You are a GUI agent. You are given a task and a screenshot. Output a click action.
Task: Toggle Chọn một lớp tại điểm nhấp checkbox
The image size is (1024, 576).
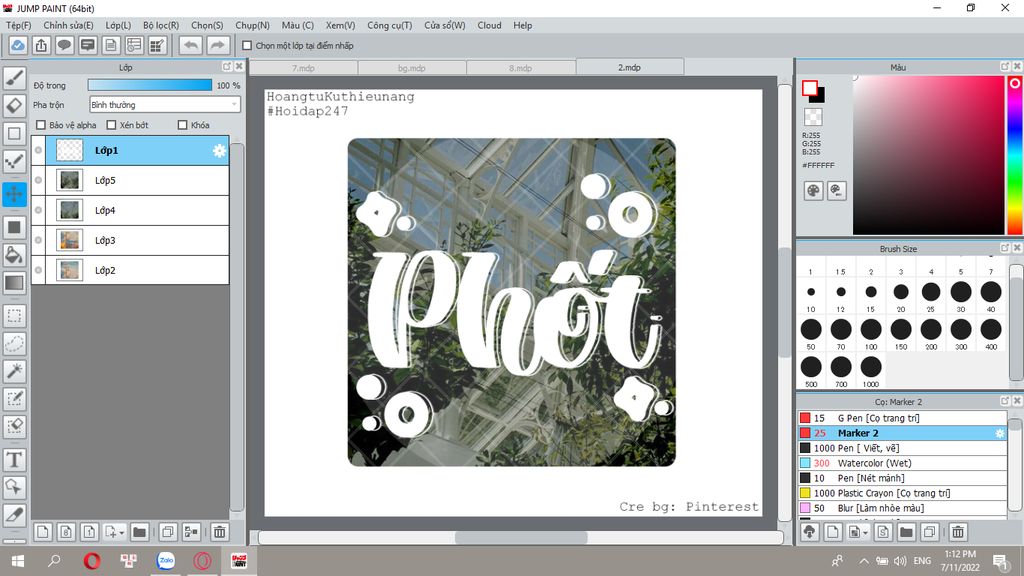point(247,46)
